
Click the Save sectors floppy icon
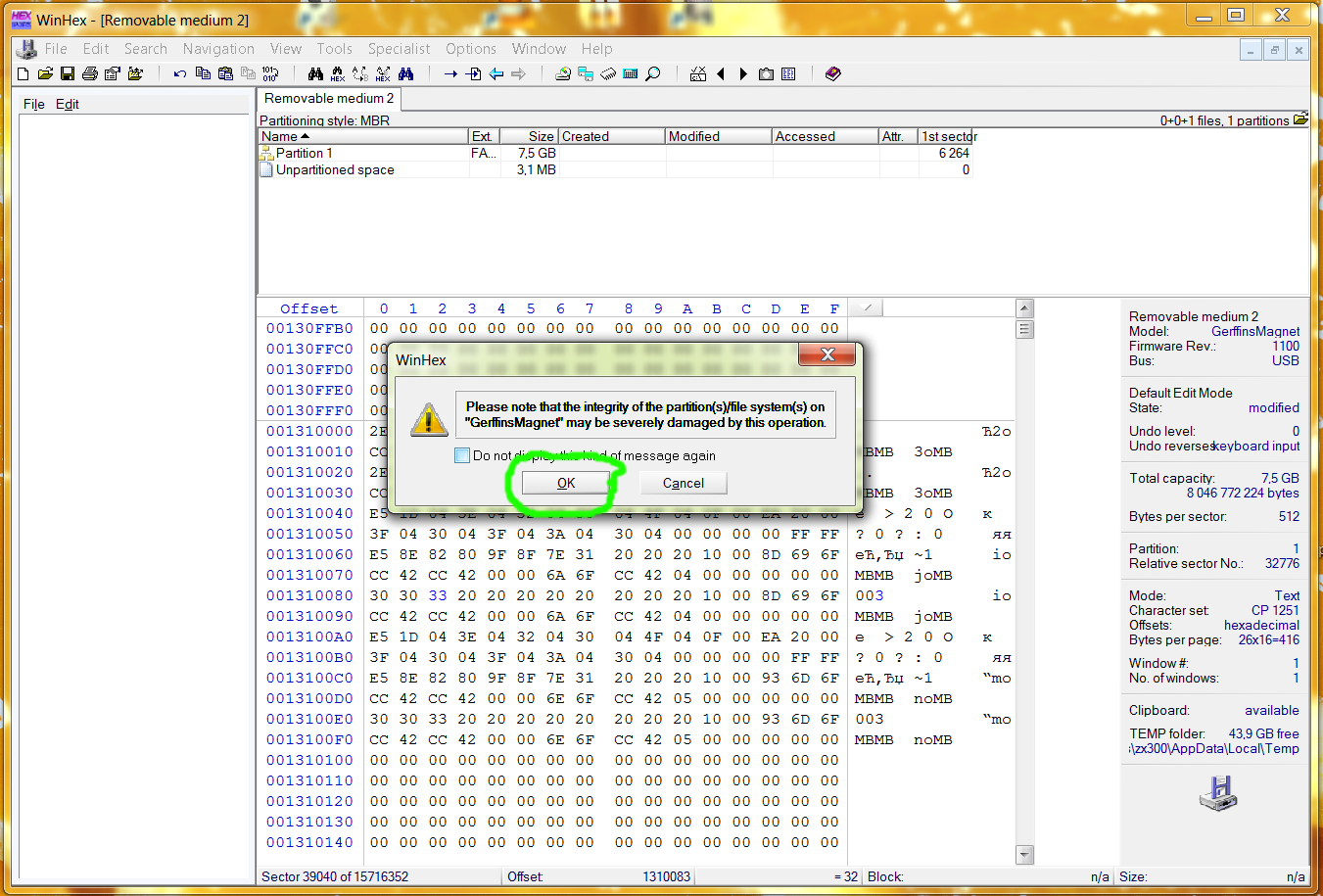coord(68,73)
